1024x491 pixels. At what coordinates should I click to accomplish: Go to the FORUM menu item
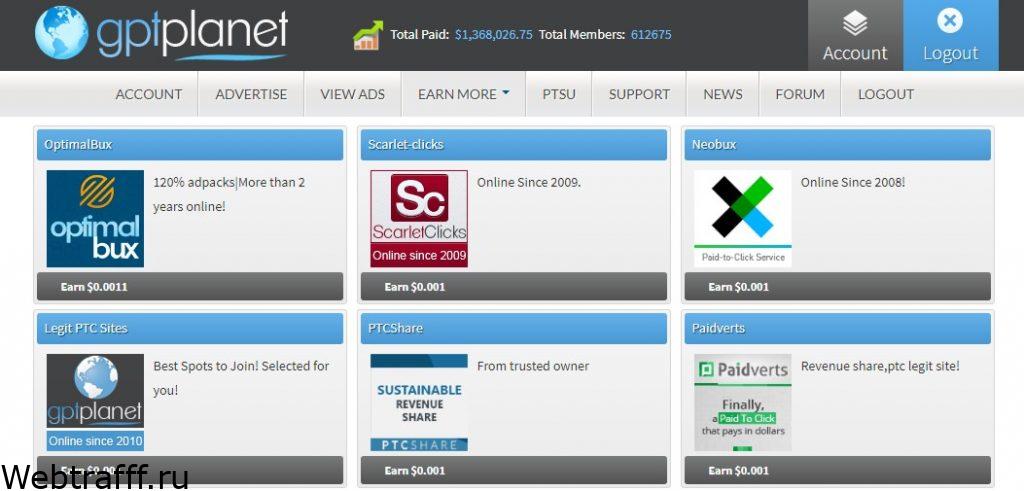pos(800,94)
